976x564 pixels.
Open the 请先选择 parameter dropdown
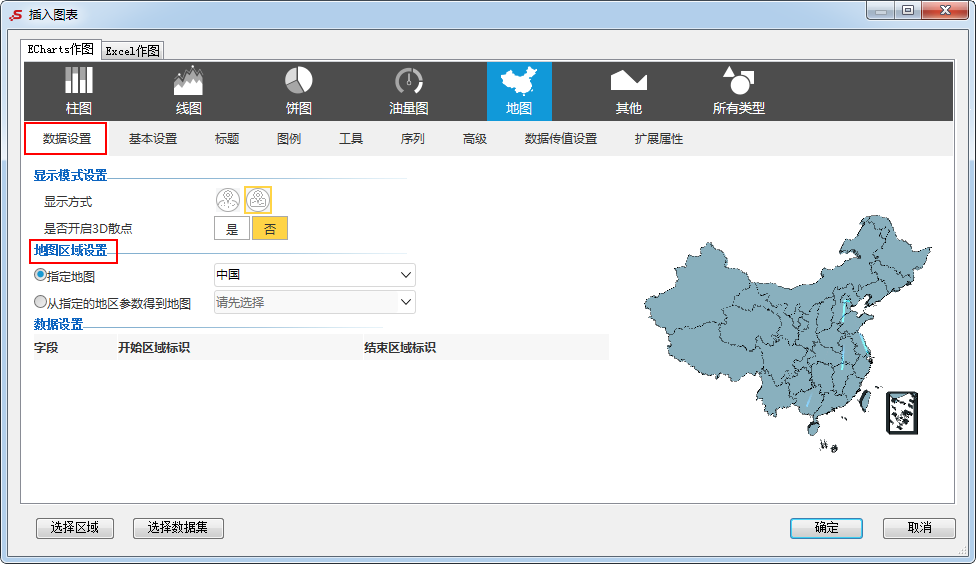click(x=314, y=302)
